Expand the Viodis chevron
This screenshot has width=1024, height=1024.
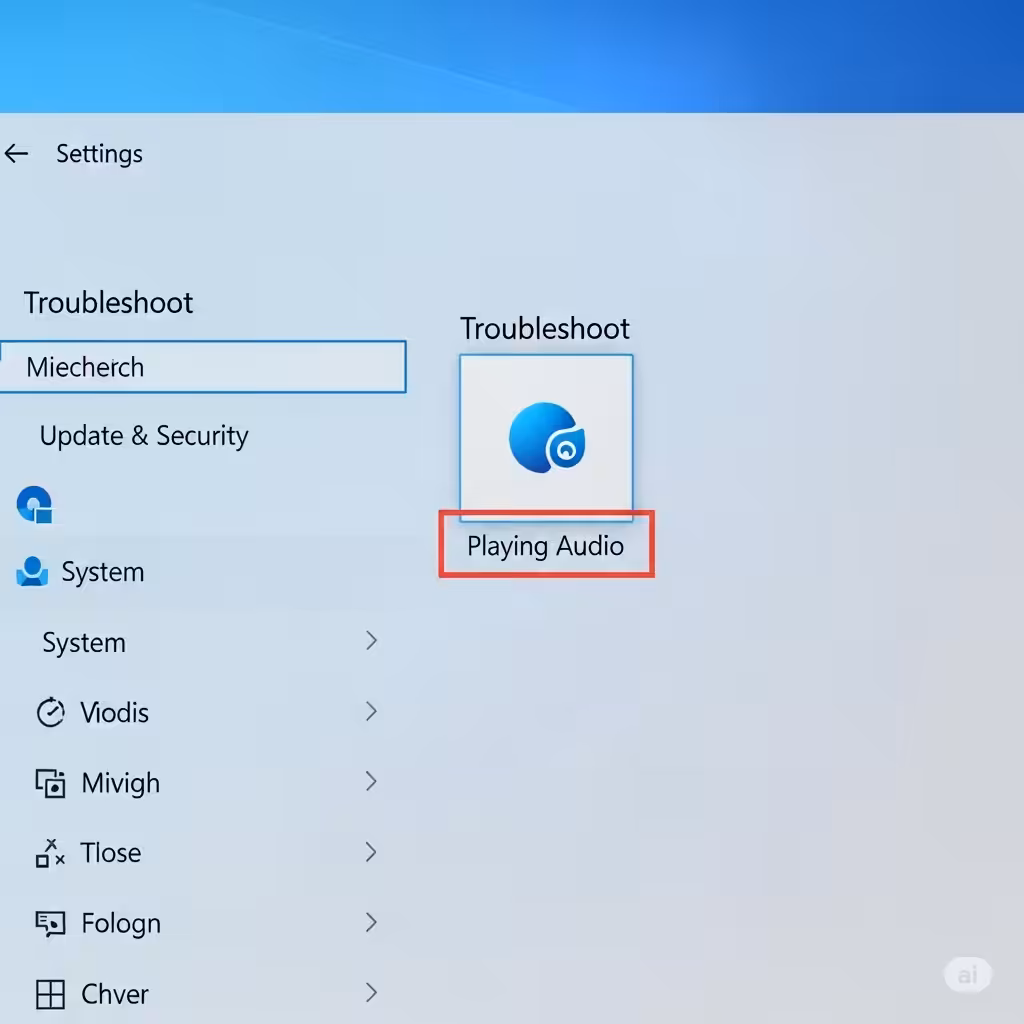click(x=371, y=711)
